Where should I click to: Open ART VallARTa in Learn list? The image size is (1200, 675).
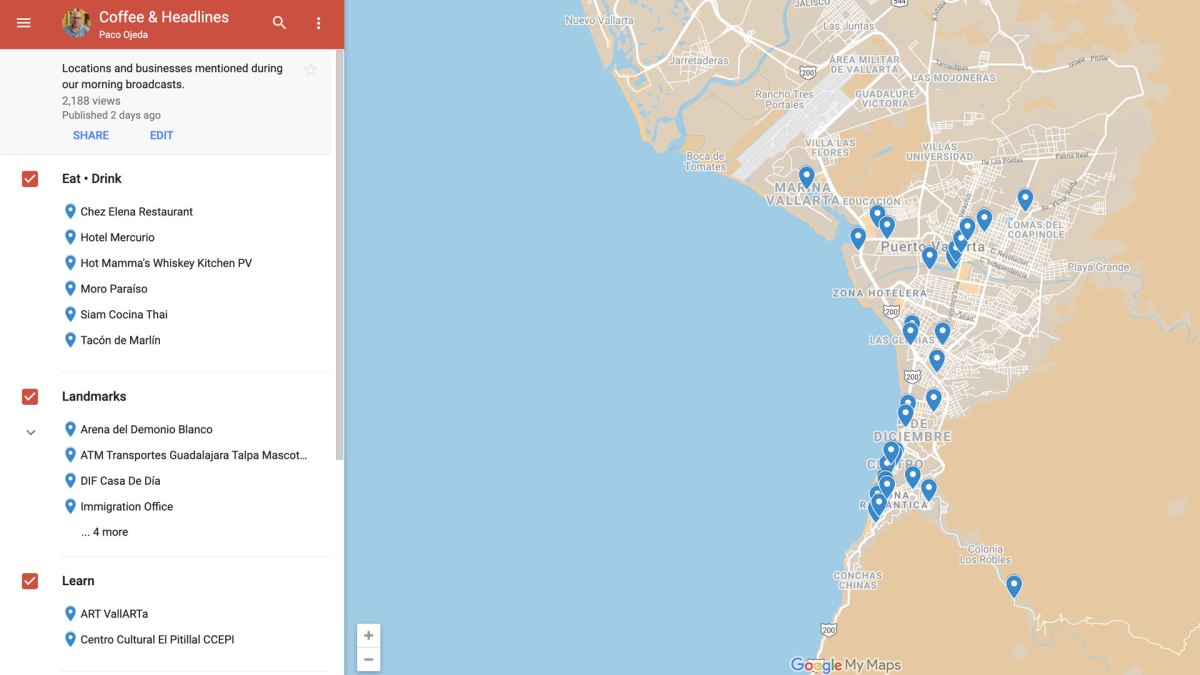[x=114, y=614]
